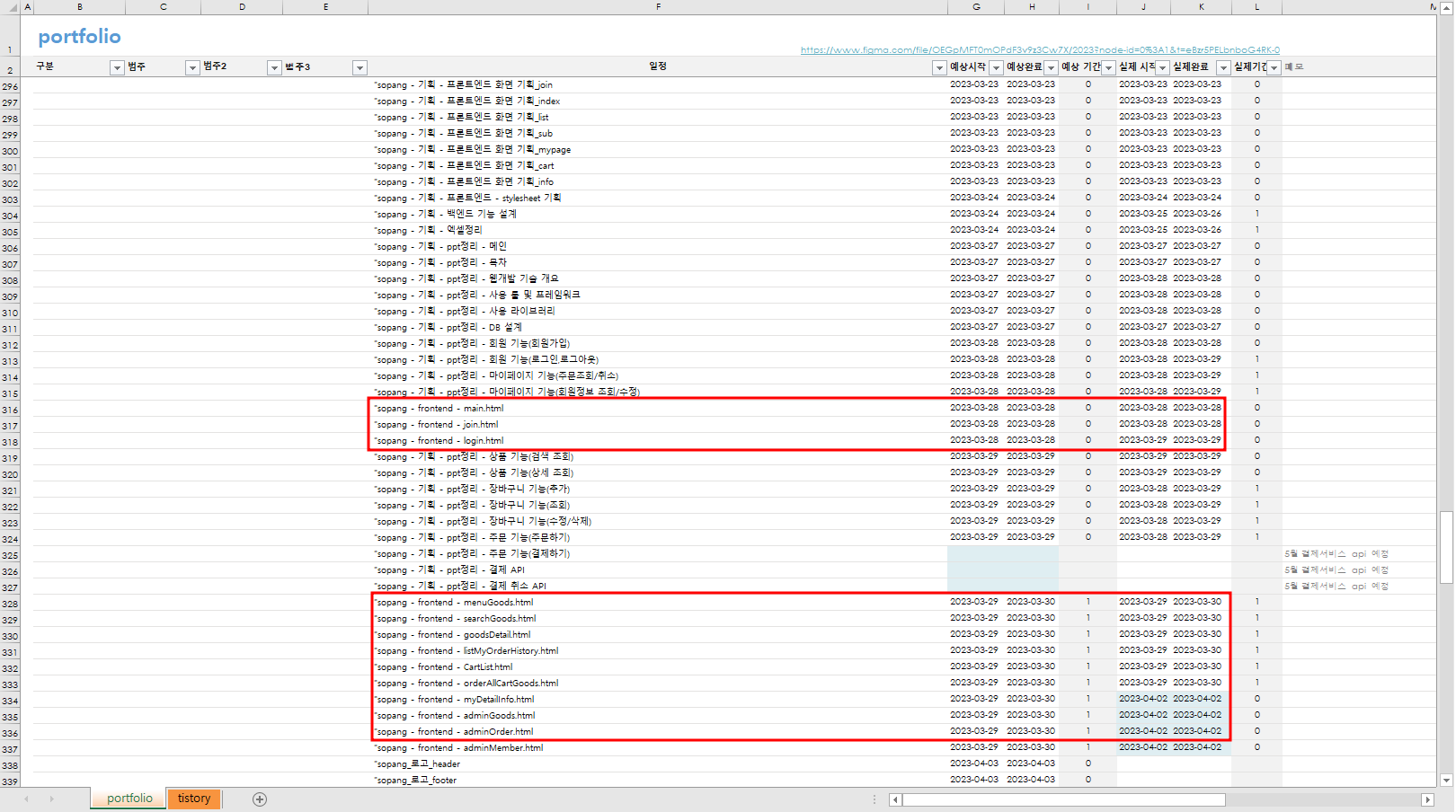The height and width of the screenshot is (812, 1456).
Task: Select cell '백엔드 기능 설계'
Action: pyautogui.click(x=658, y=215)
